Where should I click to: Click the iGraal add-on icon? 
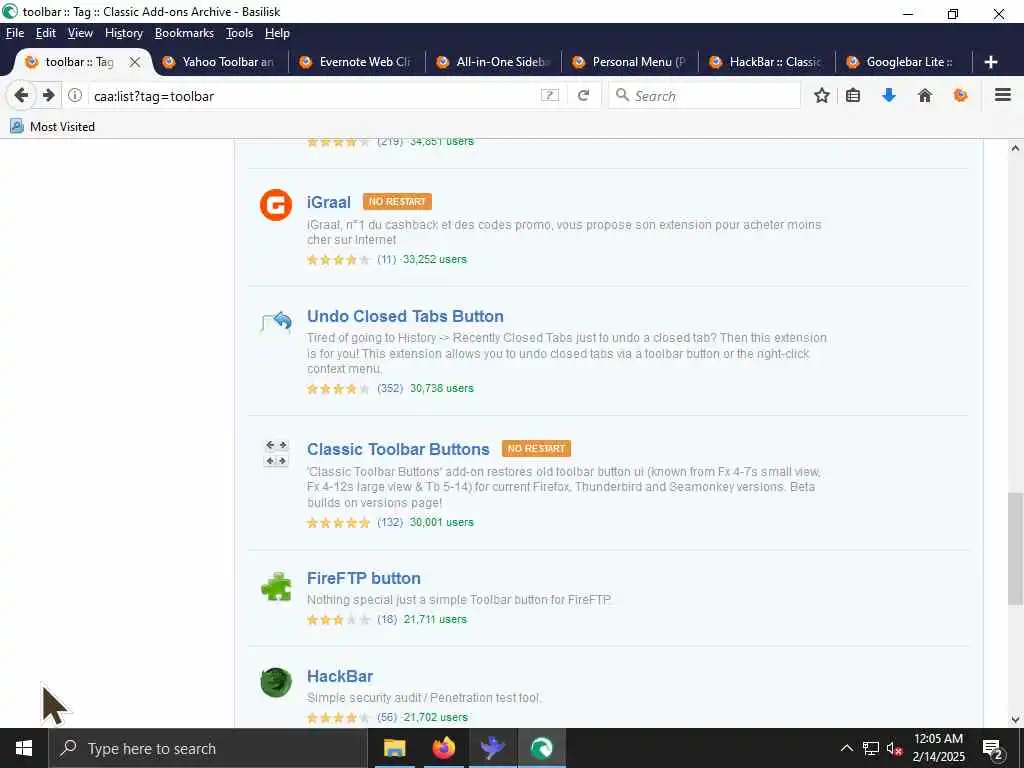276,205
